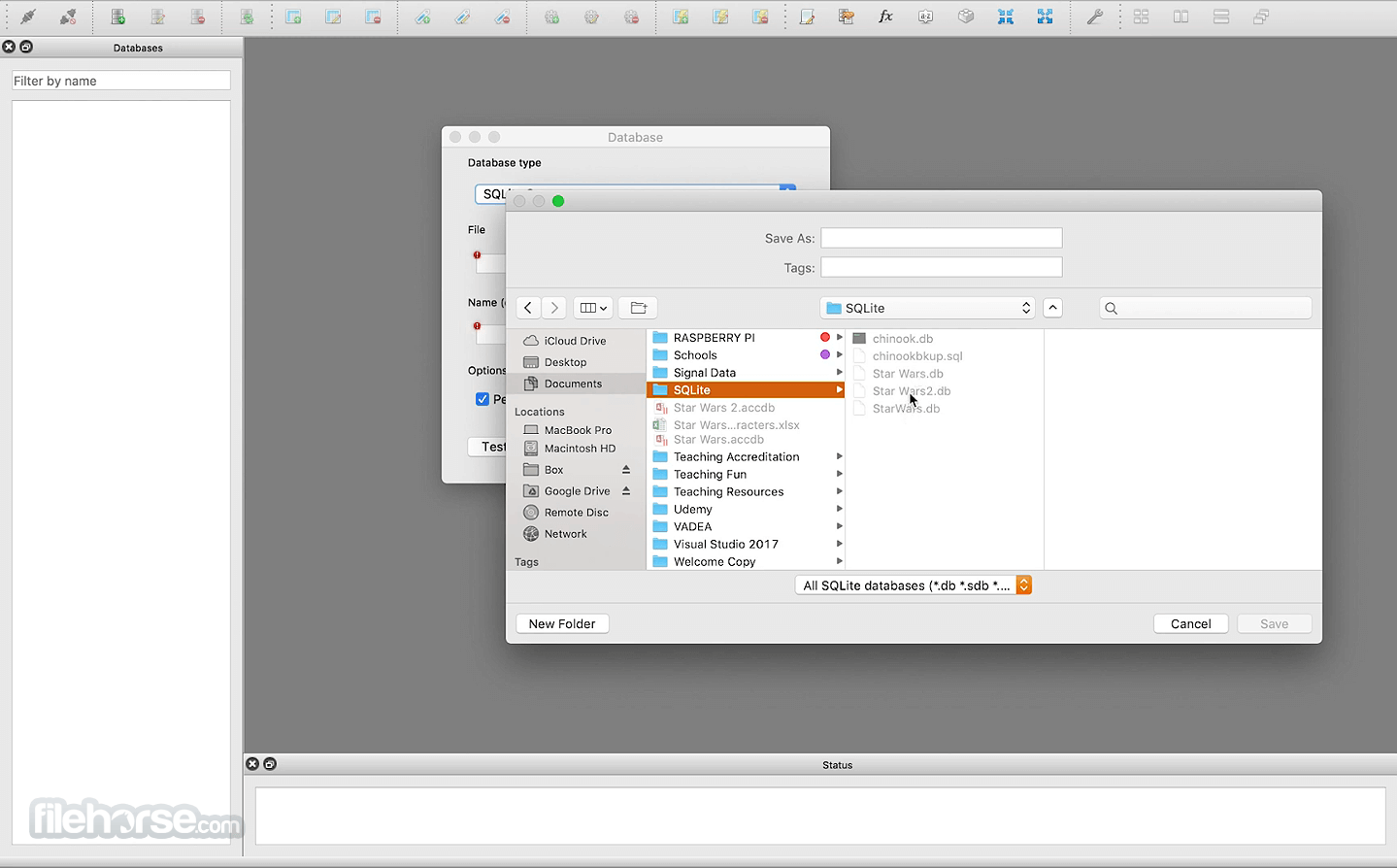Click the Add database toolbar icon
The width and height of the screenshot is (1397, 868).
[118, 17]
